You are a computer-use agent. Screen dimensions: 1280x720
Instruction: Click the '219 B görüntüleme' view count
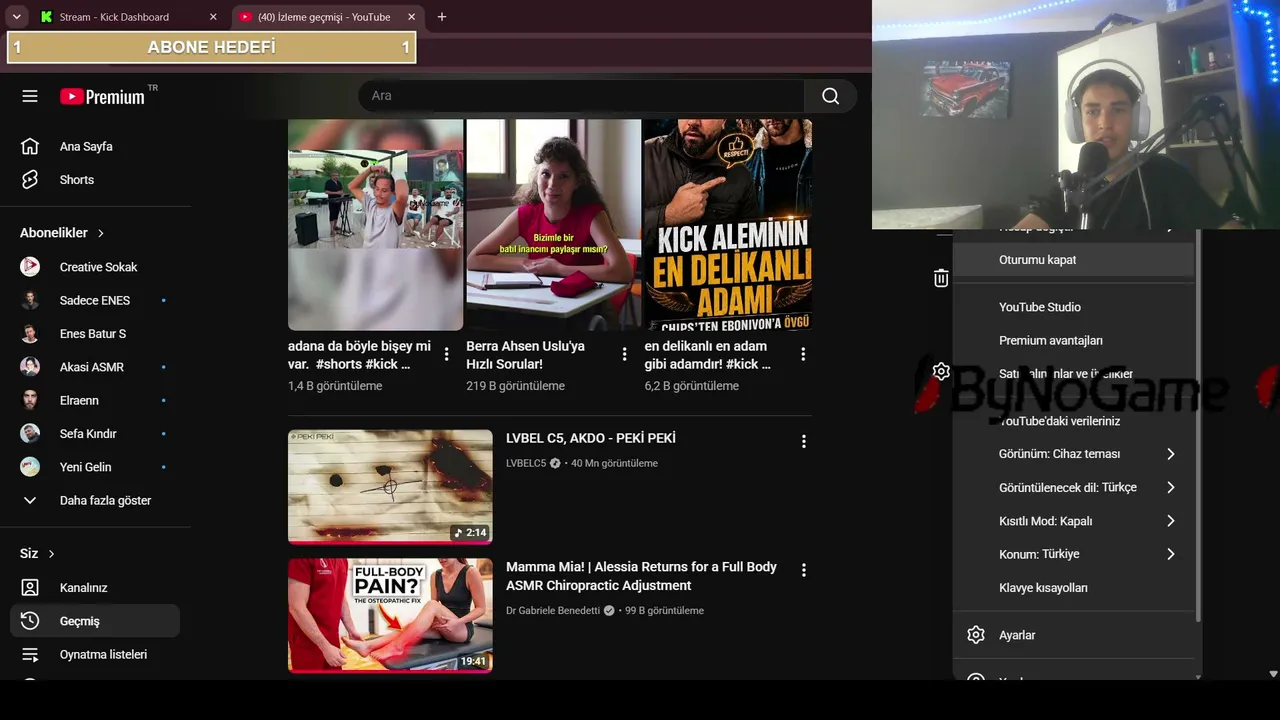coord(515,386)
